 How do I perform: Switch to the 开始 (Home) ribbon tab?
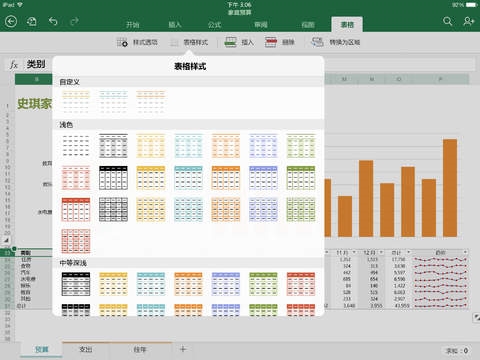pyautogui.click(x=133, y=25)
